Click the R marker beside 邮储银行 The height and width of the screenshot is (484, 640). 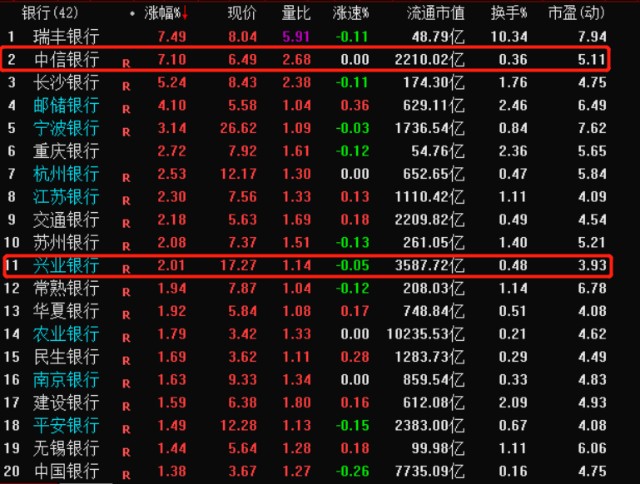[126, 109]
